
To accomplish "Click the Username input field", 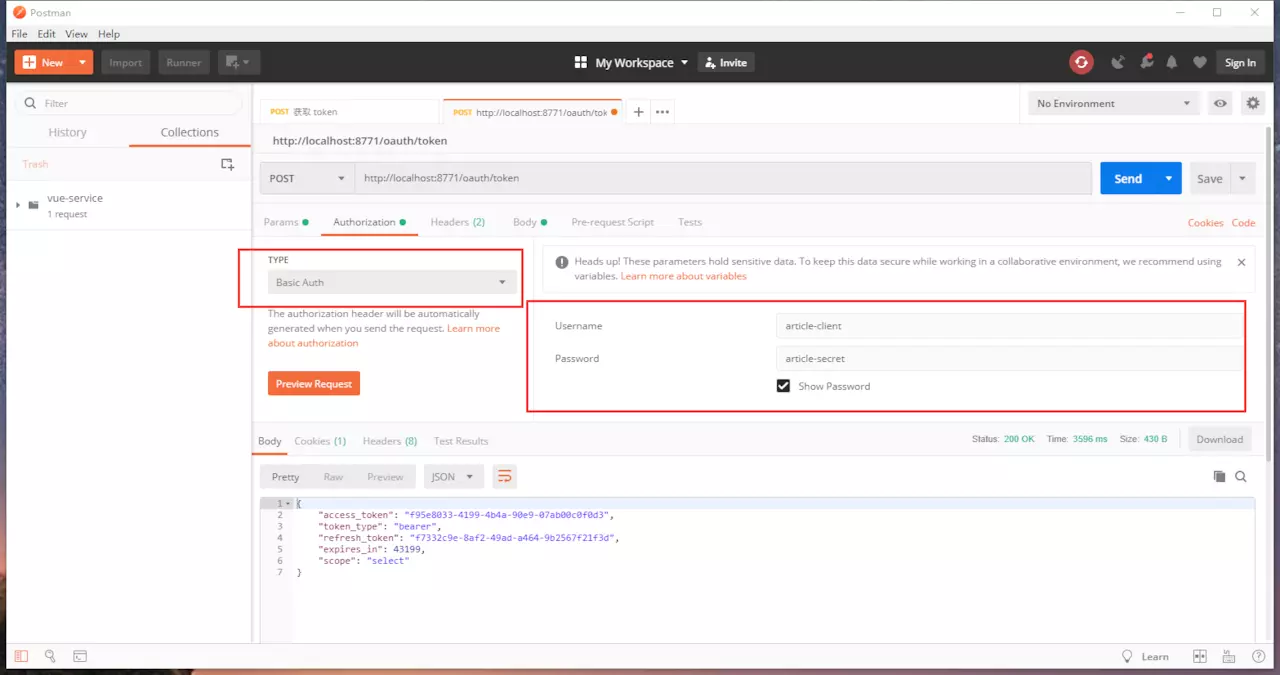I will click(x=1009, y=326).
